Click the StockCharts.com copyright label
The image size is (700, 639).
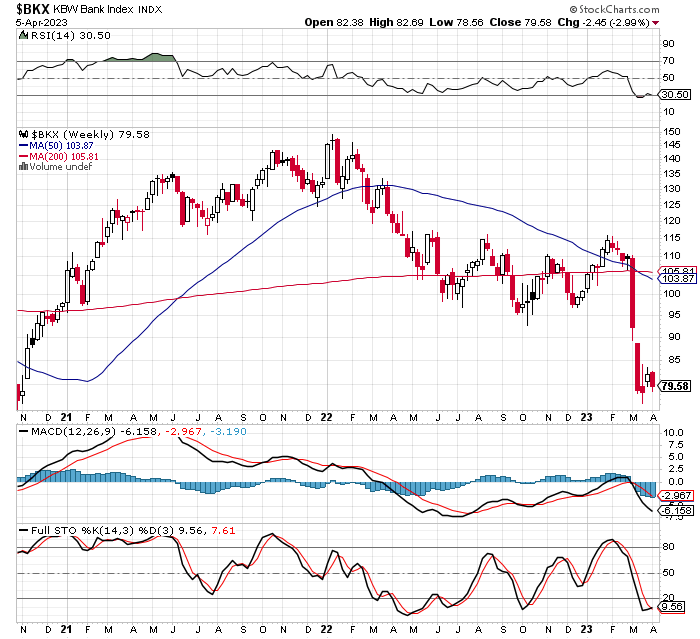click(x=614, y=9)
